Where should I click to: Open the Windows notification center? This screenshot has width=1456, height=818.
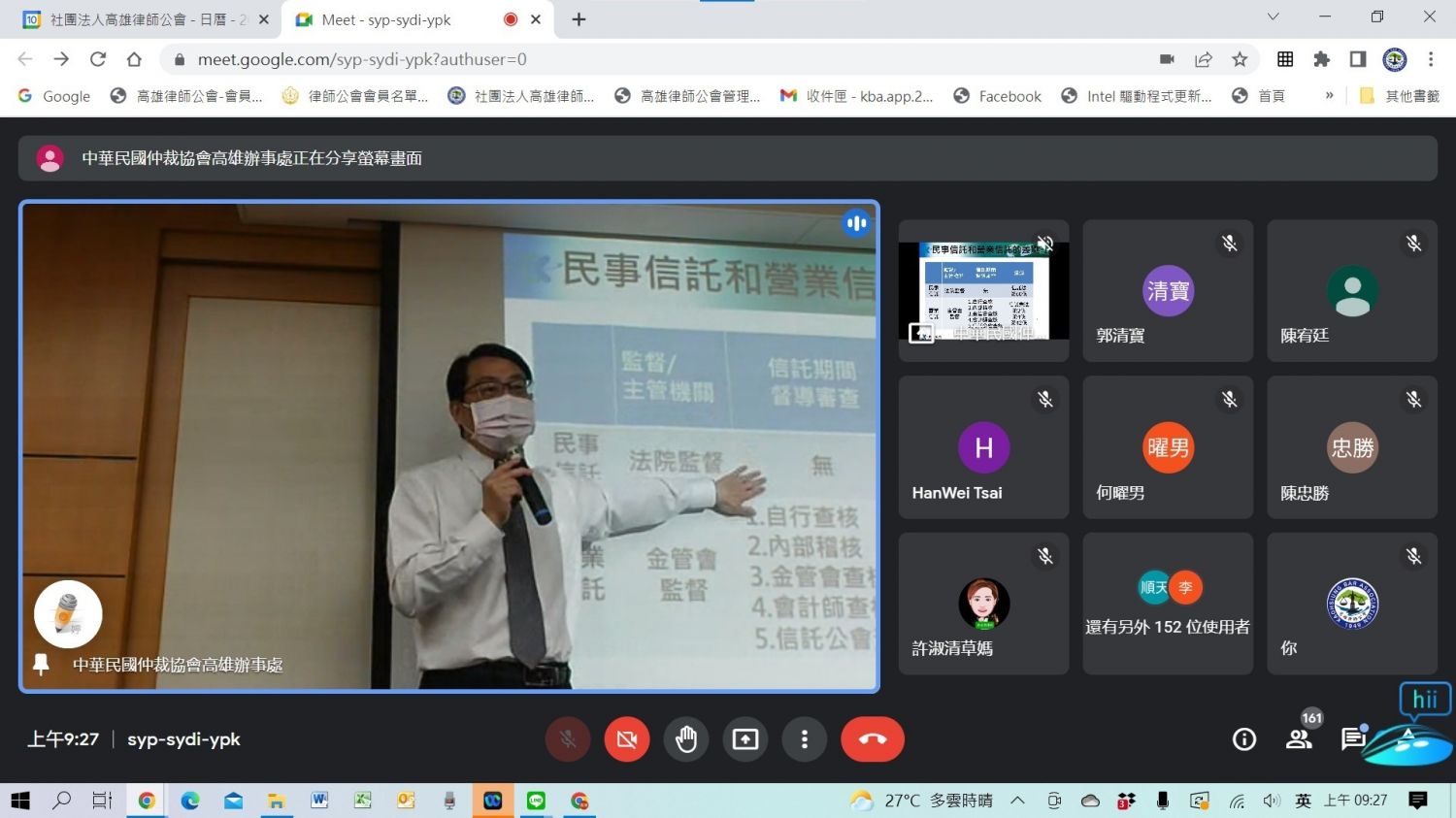coord(1418,801)
